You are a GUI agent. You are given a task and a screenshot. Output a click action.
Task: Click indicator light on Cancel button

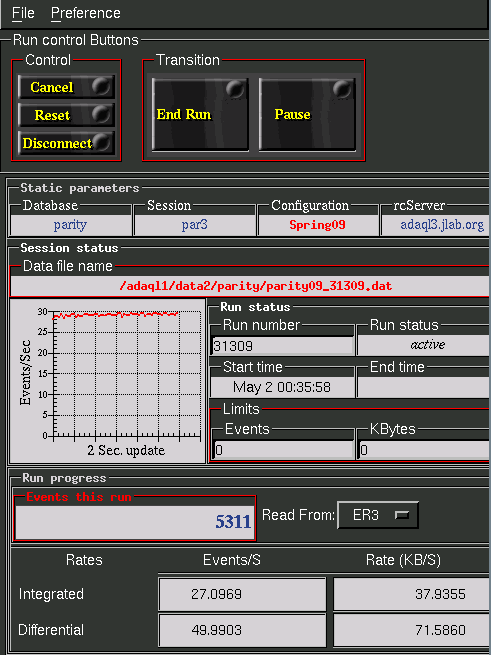click(101, 86)
